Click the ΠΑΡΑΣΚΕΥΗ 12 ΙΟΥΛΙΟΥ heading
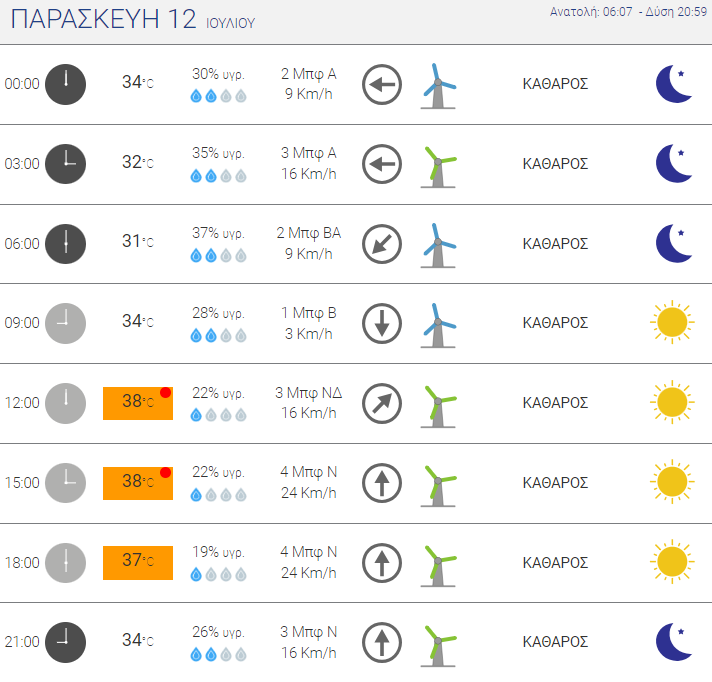This screenshot has width=712, height=682. (133, 20)
